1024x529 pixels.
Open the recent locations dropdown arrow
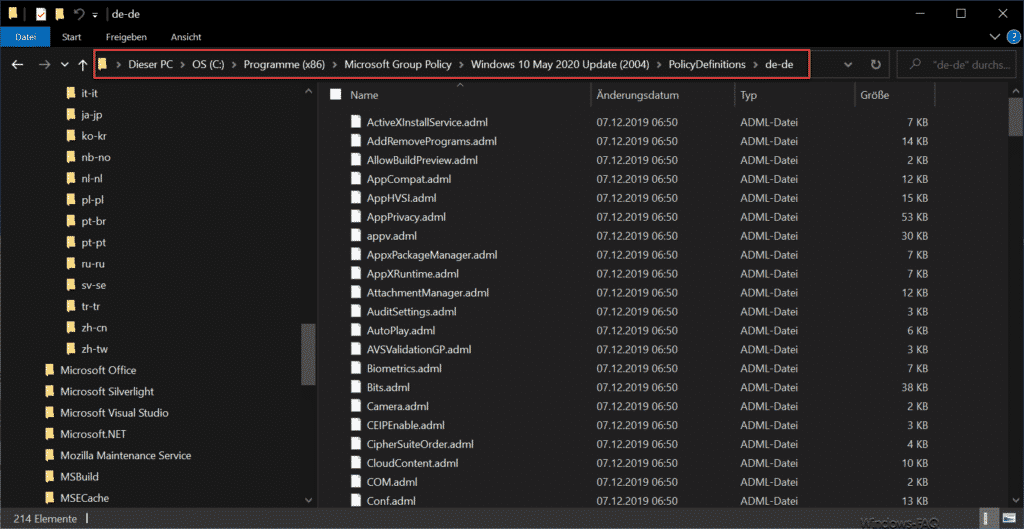tap(64, 65)
